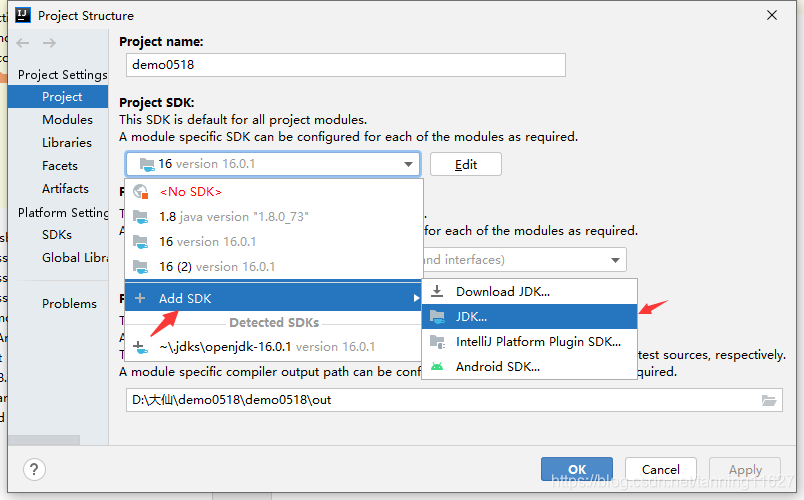The image size is (804, 500).
Task: Click the forward navigation arrow
Action: (49, 43)
